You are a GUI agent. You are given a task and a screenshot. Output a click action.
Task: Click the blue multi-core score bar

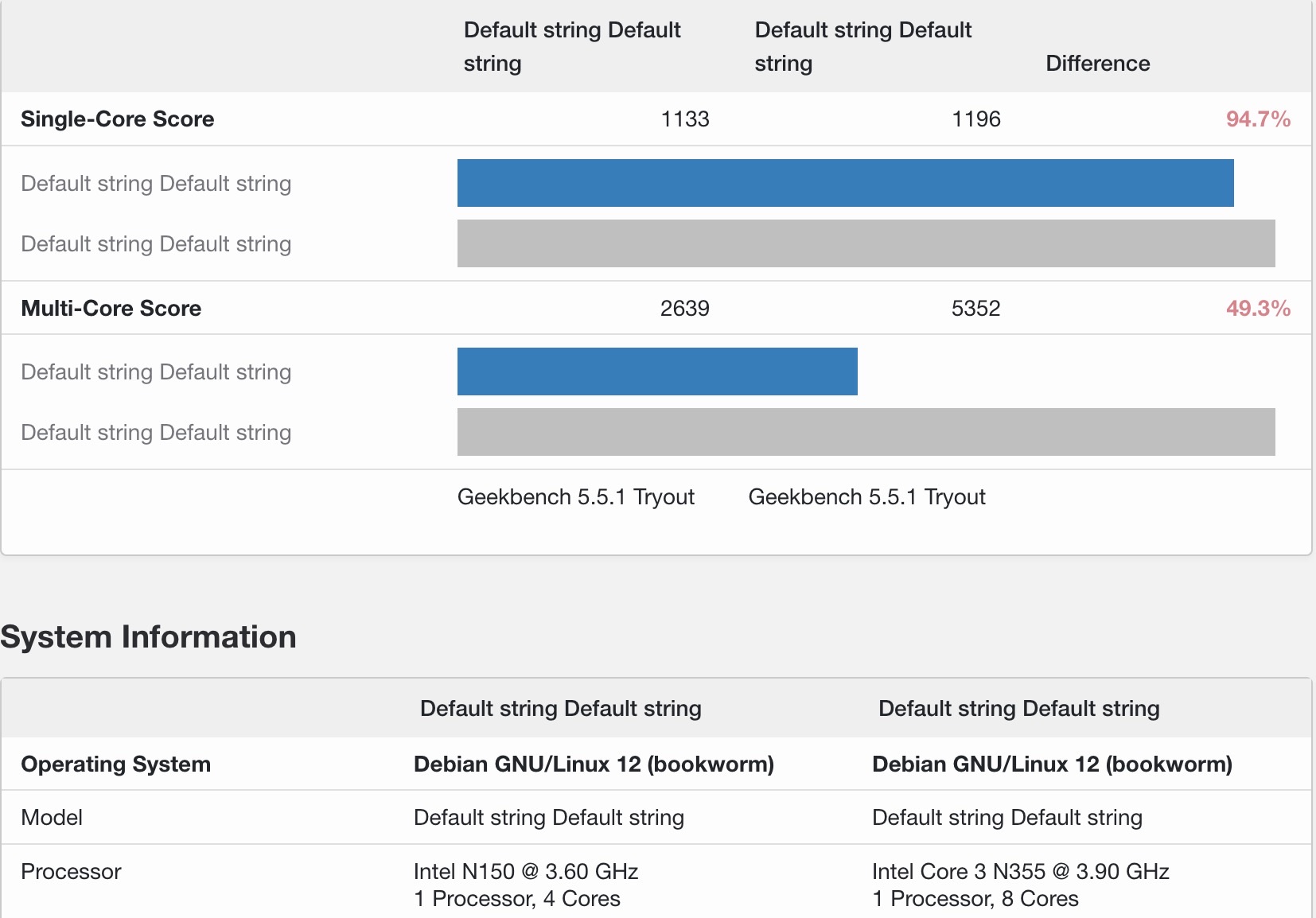tap(657, 371)
